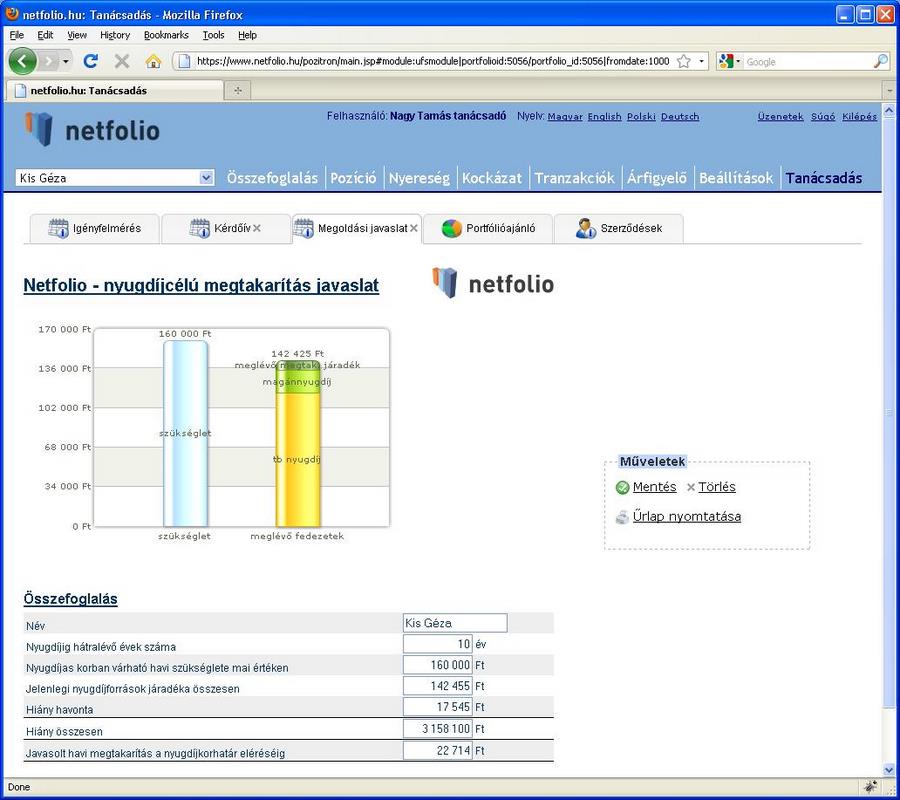
Task: Switch language to Polski
Action: tap(641, 116)
